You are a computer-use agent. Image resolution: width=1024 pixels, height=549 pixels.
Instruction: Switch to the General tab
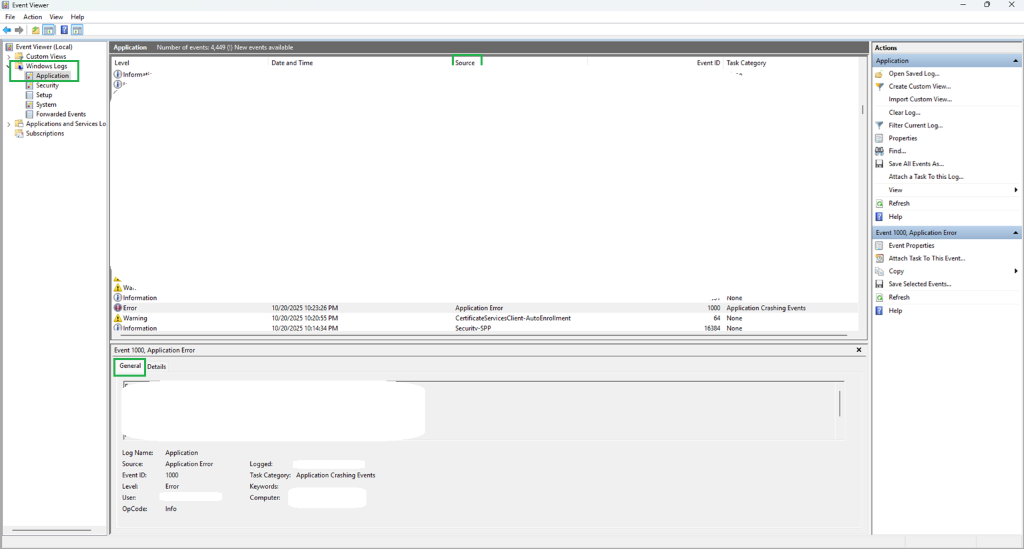(130, 366)
